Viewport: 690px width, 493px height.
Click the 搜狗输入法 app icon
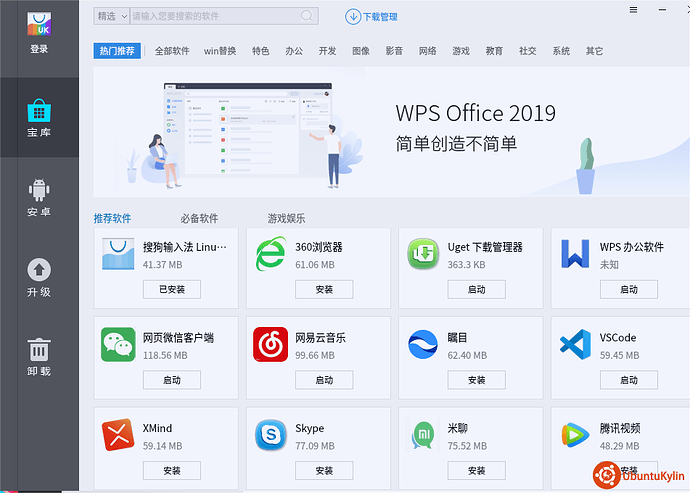coord(118,254)
